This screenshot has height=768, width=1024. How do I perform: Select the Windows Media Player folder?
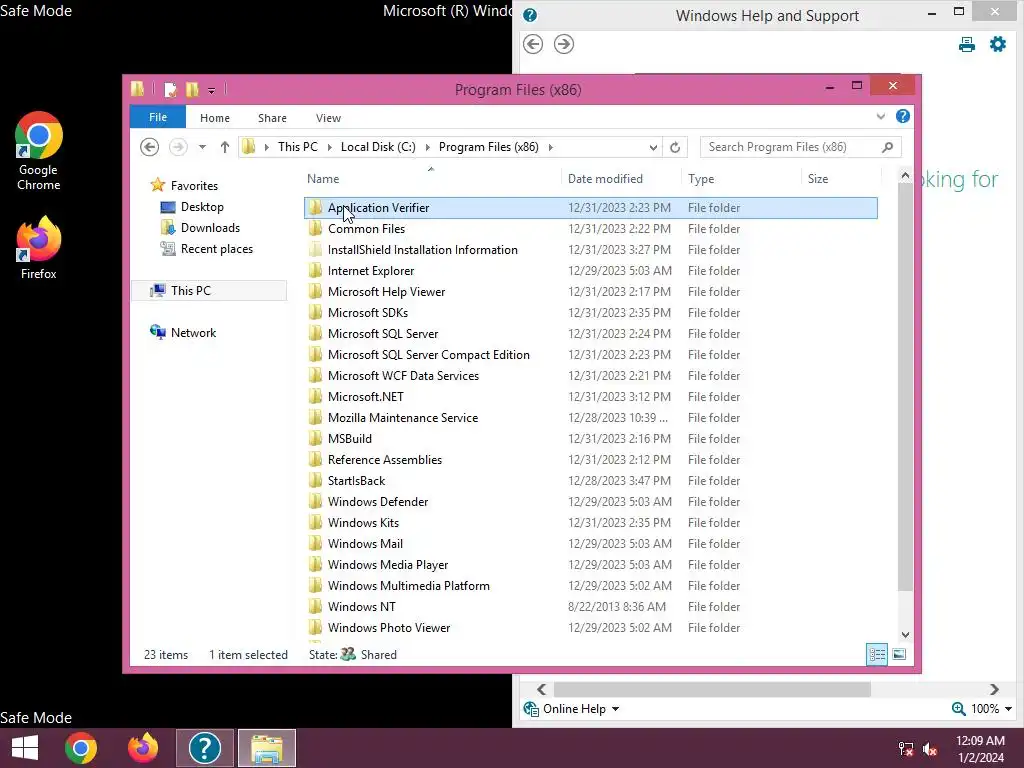(x=590, y=564)
